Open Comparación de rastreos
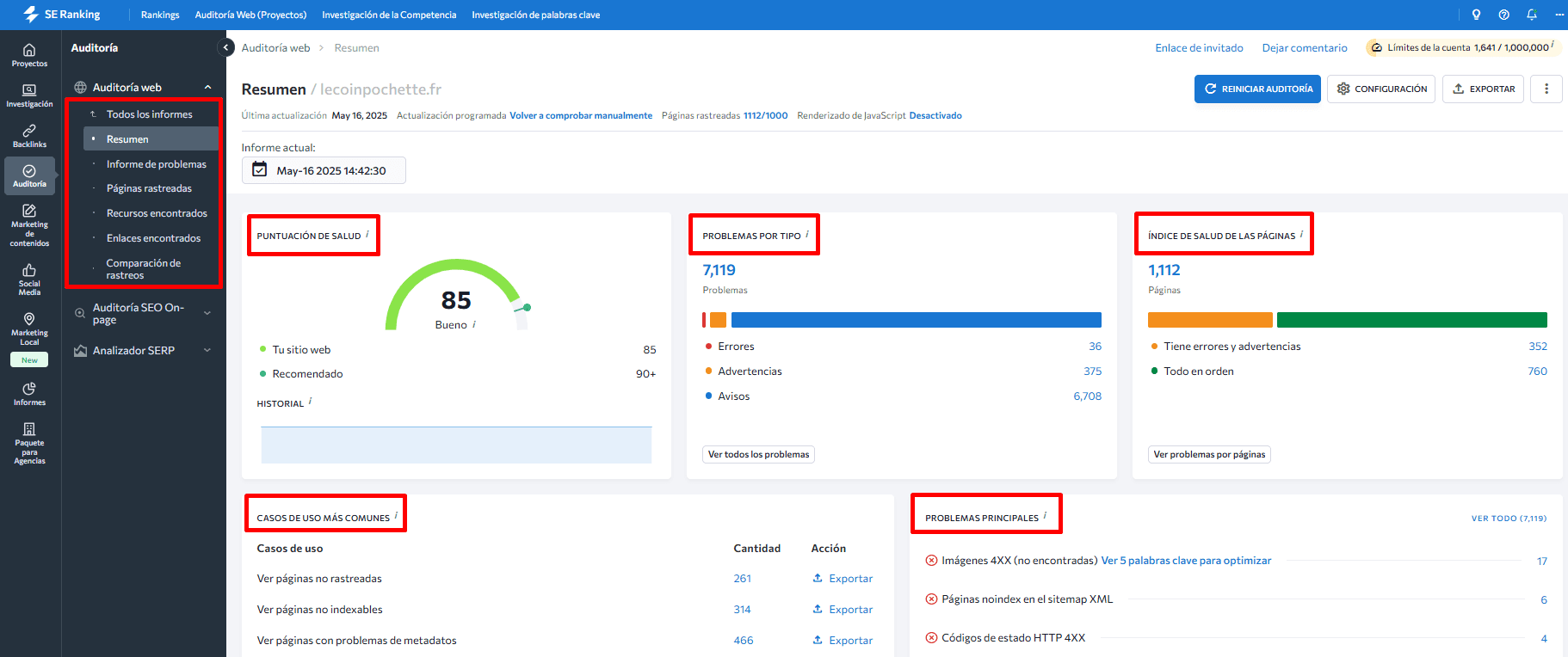Viewport: 1568px width, 657px height. (144, 269)
